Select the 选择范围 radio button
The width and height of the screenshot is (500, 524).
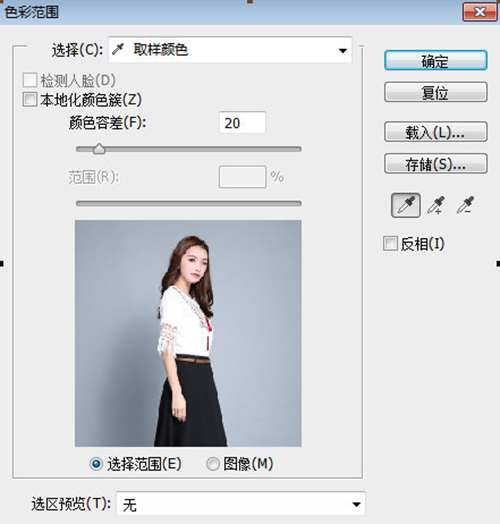click(x=96, y=464)
